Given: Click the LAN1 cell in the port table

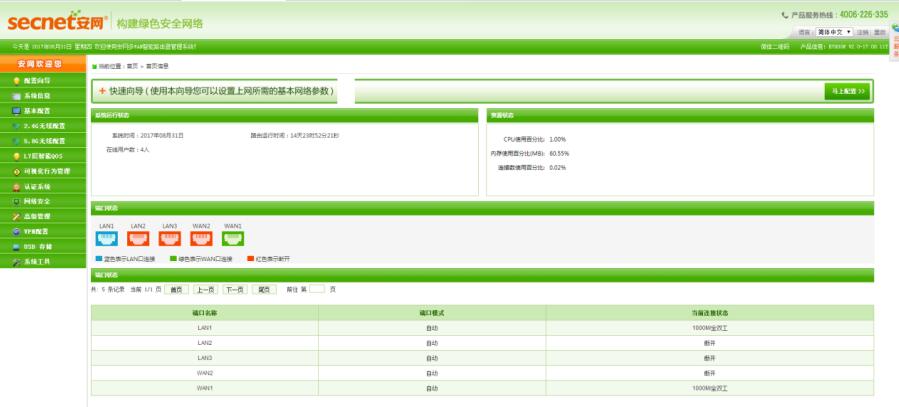Looking at the screenshot, I should 205,328.
